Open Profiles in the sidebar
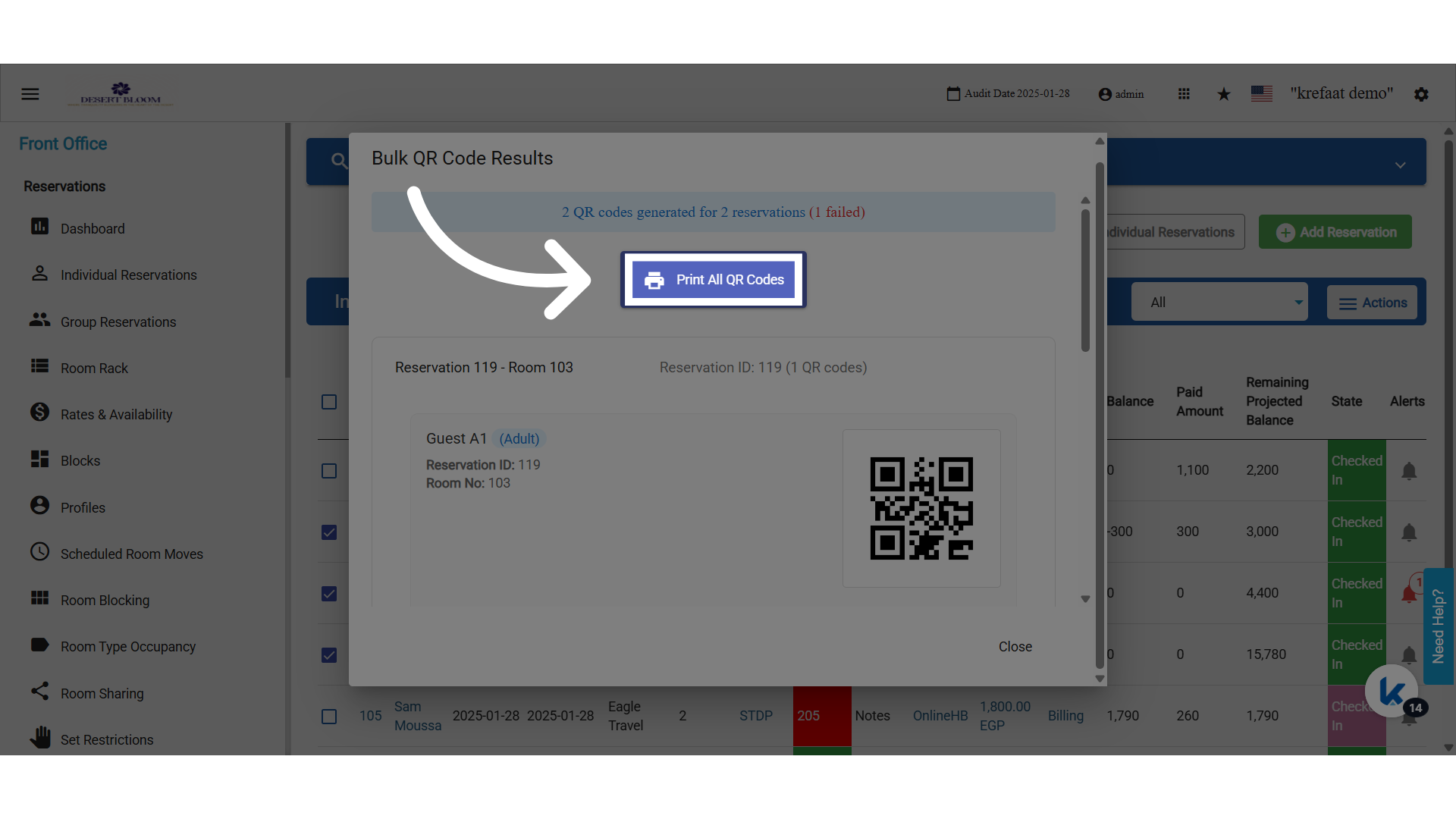 click(83, 507)
